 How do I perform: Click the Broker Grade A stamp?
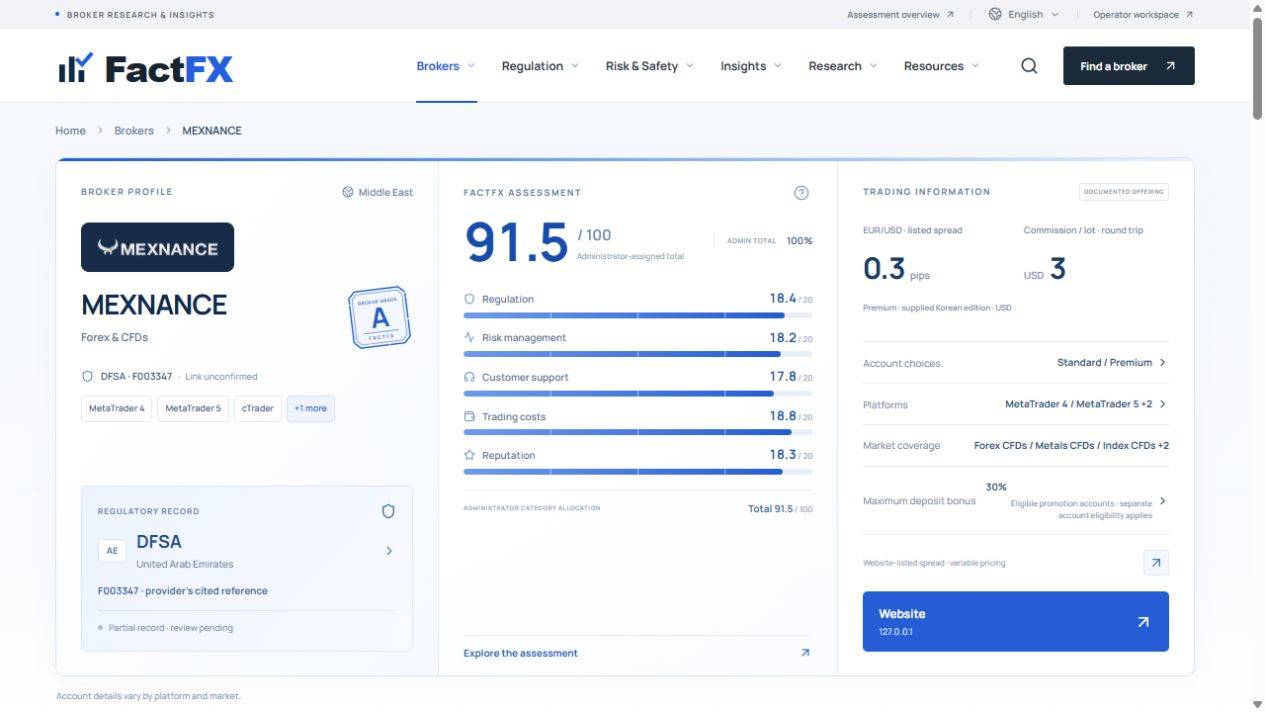tap(380, 318)
